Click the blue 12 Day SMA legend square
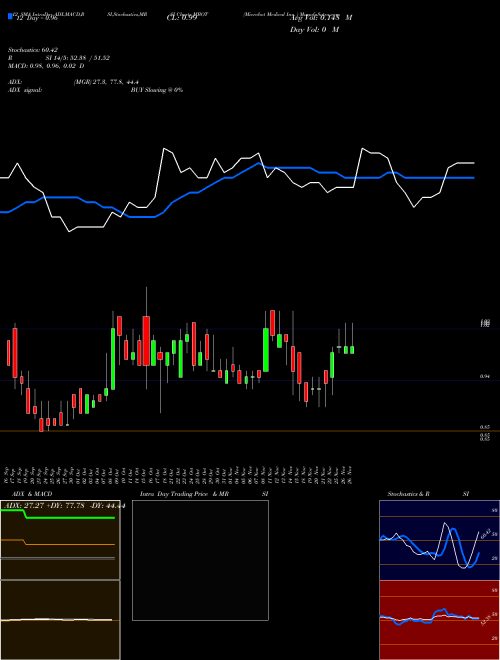 coord(10,16)
